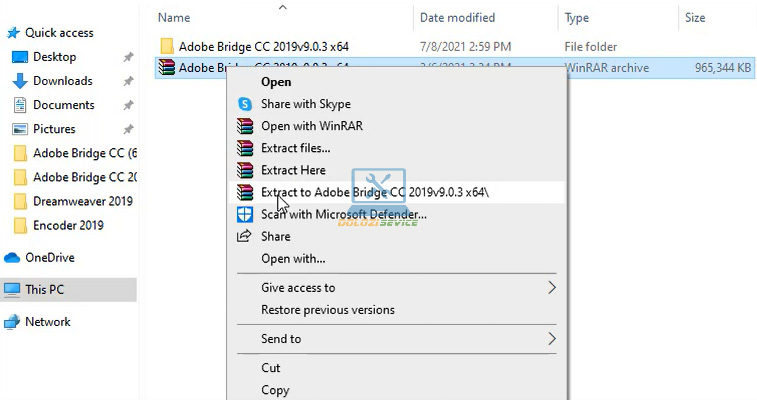This screenshot has width=757, height=400.
Task: Click the Share with Skype icon
Action: (x=245, y=104)
